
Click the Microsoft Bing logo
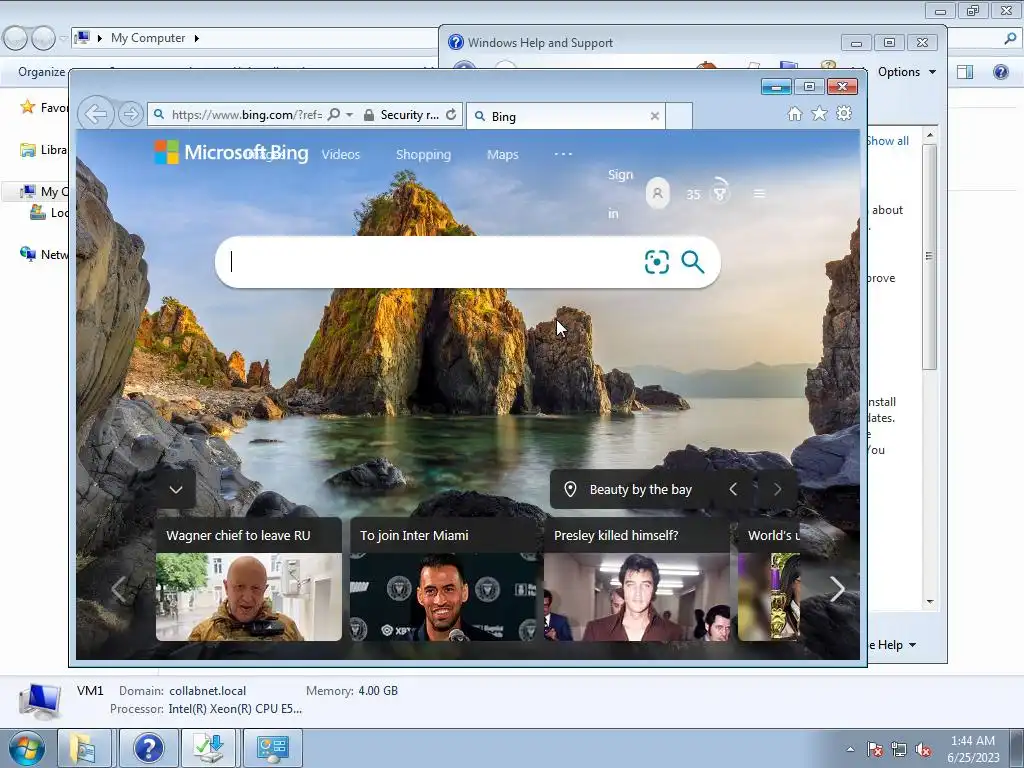[231, 152]
